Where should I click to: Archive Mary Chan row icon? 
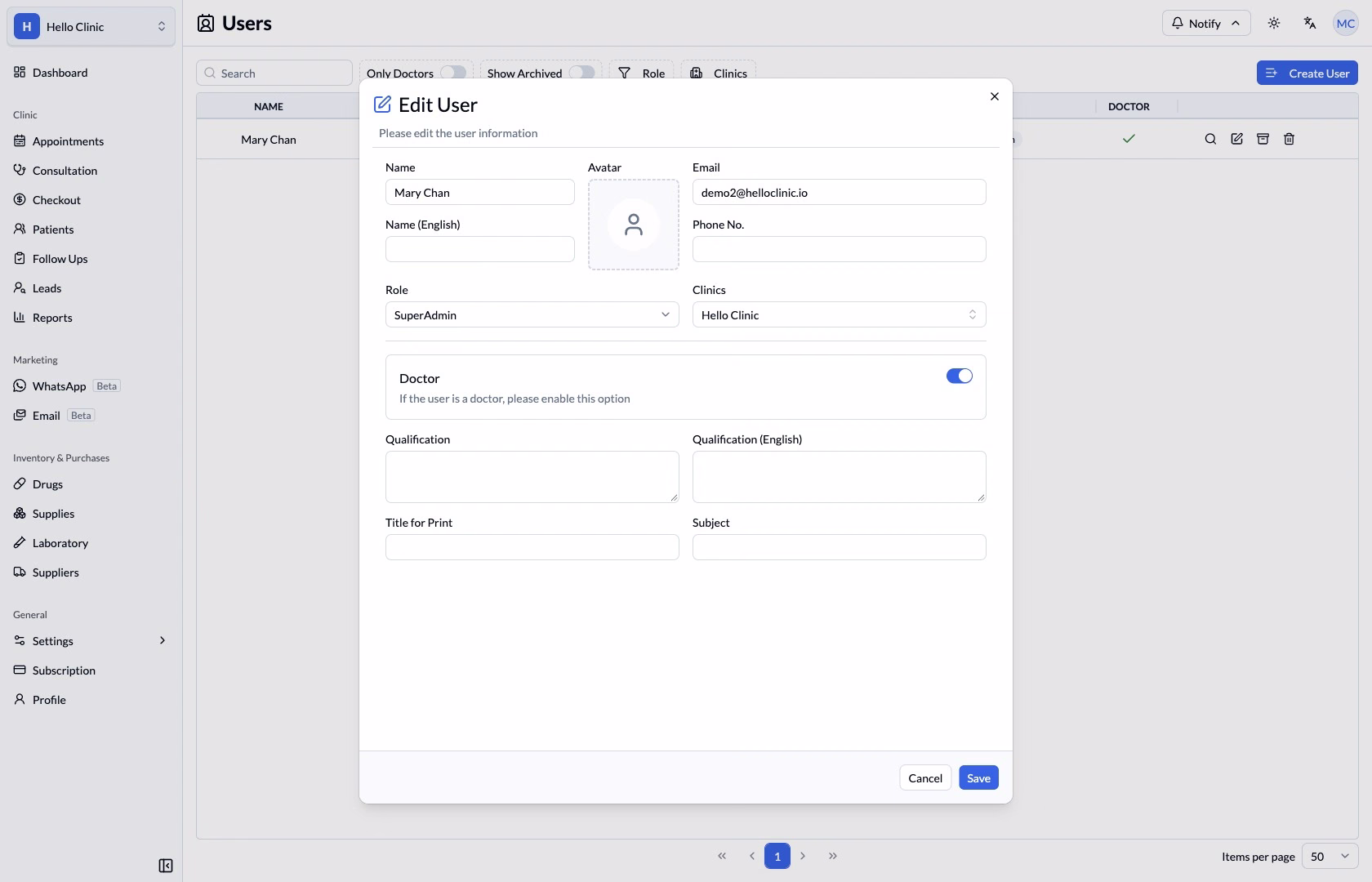tap(1263, 139)
